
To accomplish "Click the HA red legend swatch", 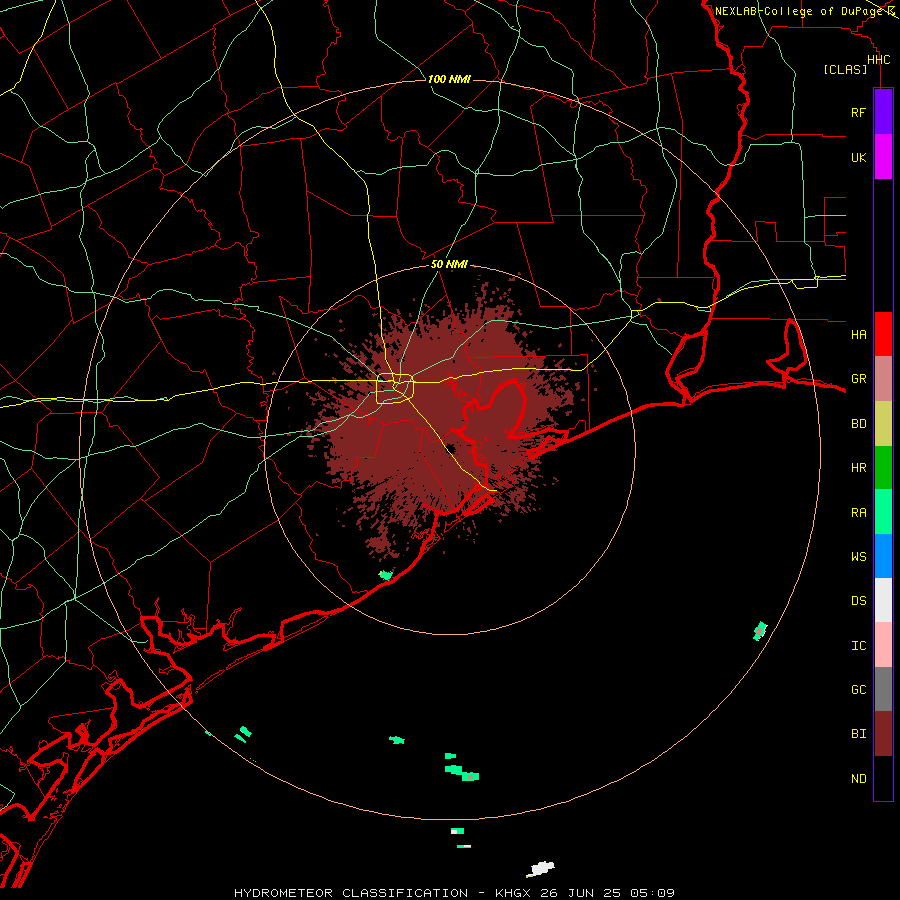I will click(x=883, y=334).
